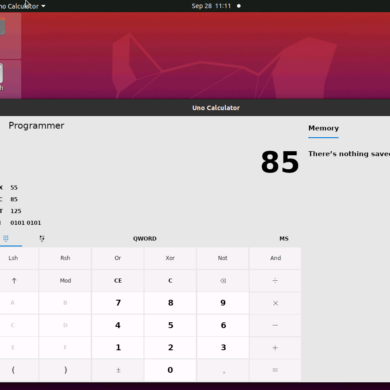Click the Or bitwise button
This screenshot has height=390, width=390.
coord(118,258)
